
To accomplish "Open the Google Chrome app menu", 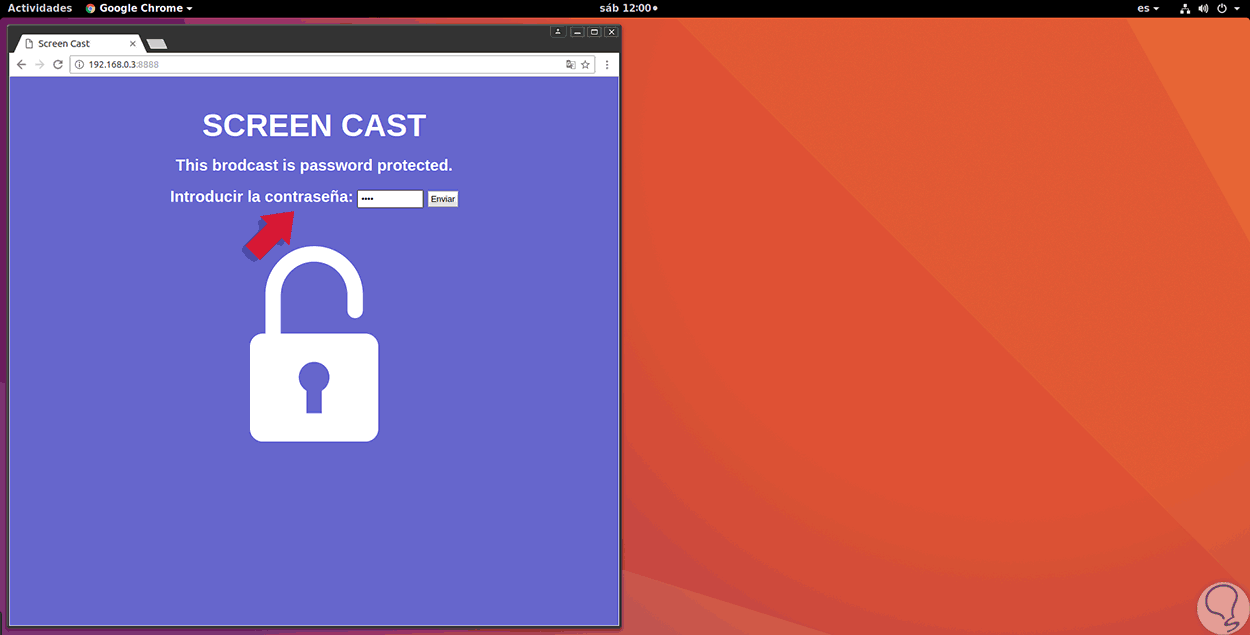I will coord(139,8).
